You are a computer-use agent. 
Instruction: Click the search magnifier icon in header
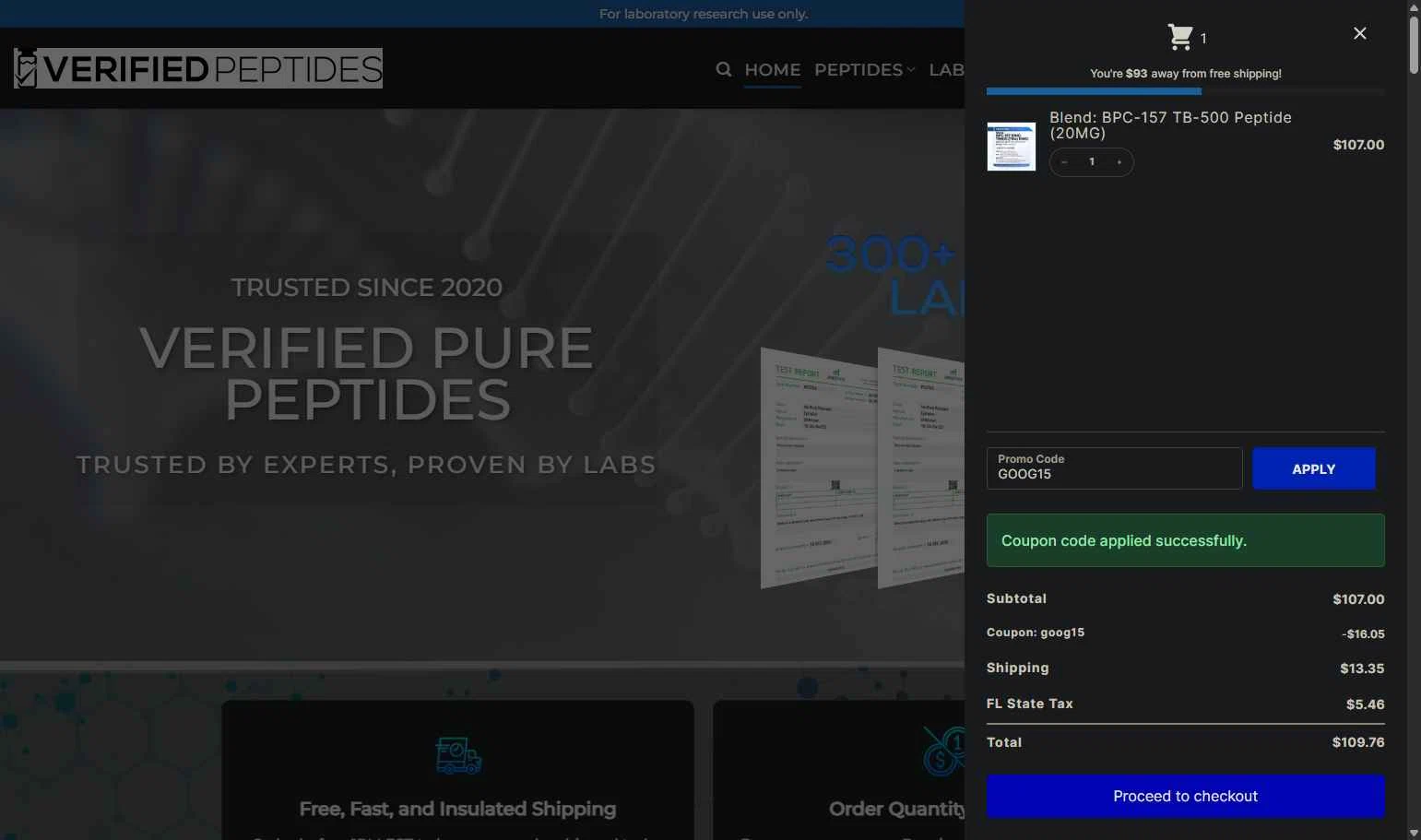click(724, 69)
